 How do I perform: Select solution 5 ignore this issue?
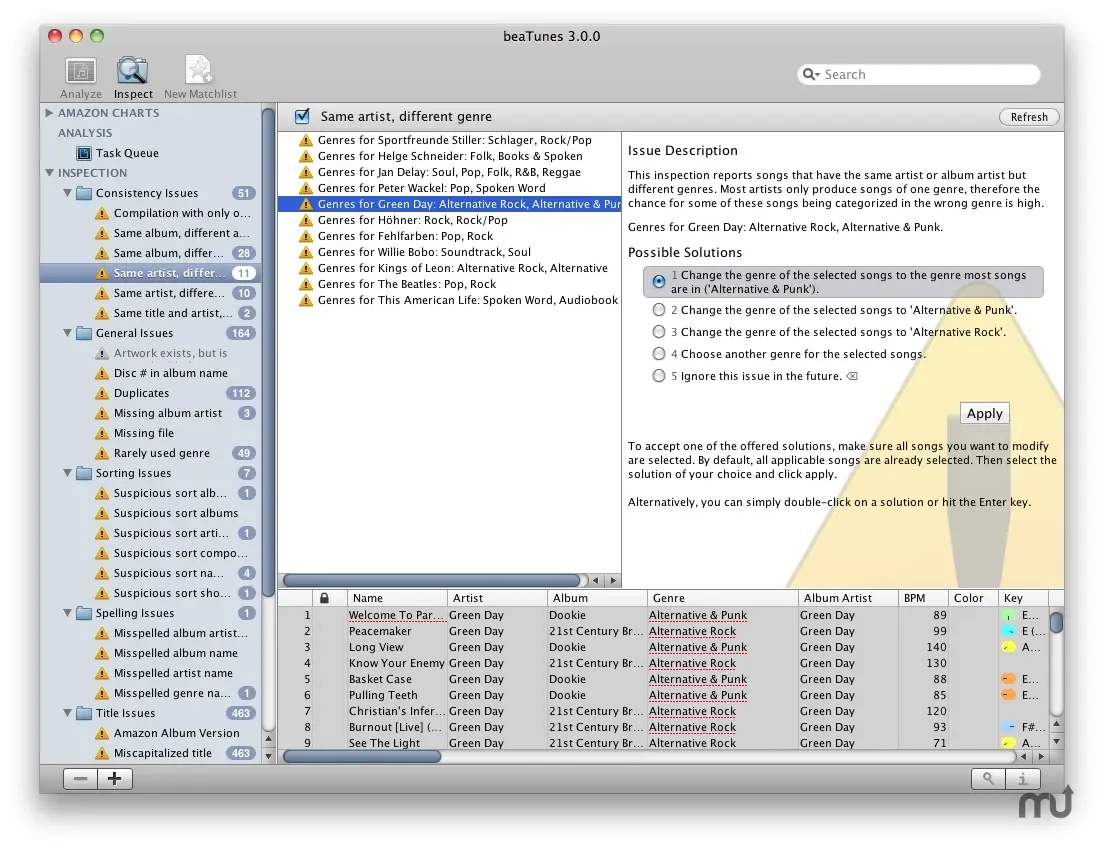[x=658, y=376]
